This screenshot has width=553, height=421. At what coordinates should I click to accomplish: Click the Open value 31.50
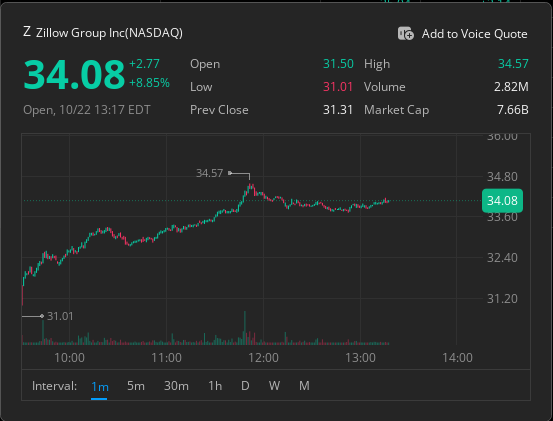[338, 64]
